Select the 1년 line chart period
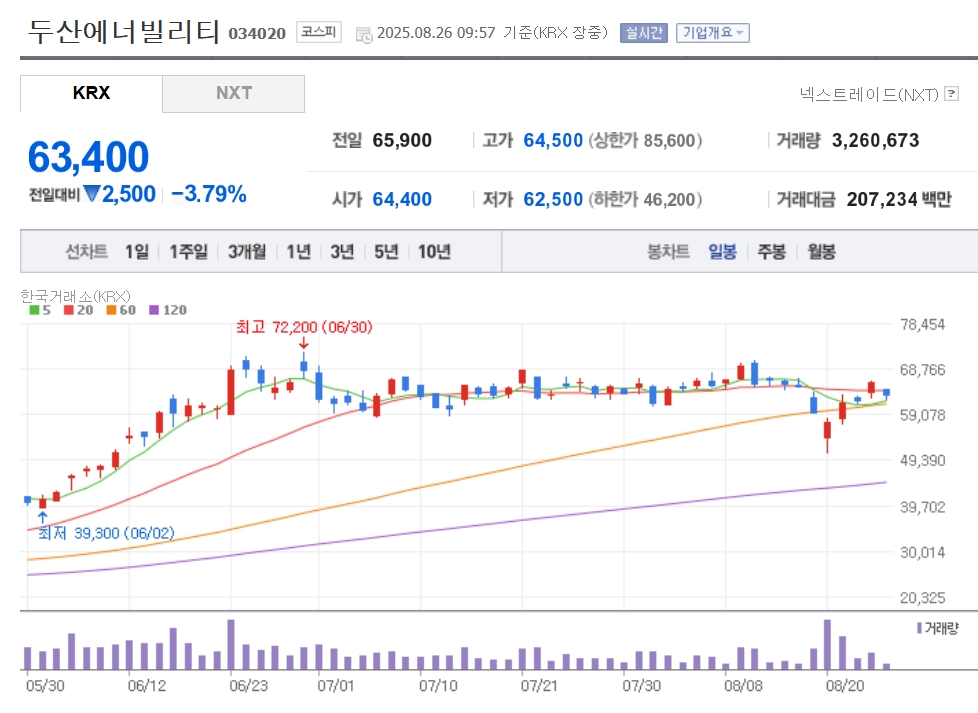Viewport: 978px width, 713px height. coord(299,251)
